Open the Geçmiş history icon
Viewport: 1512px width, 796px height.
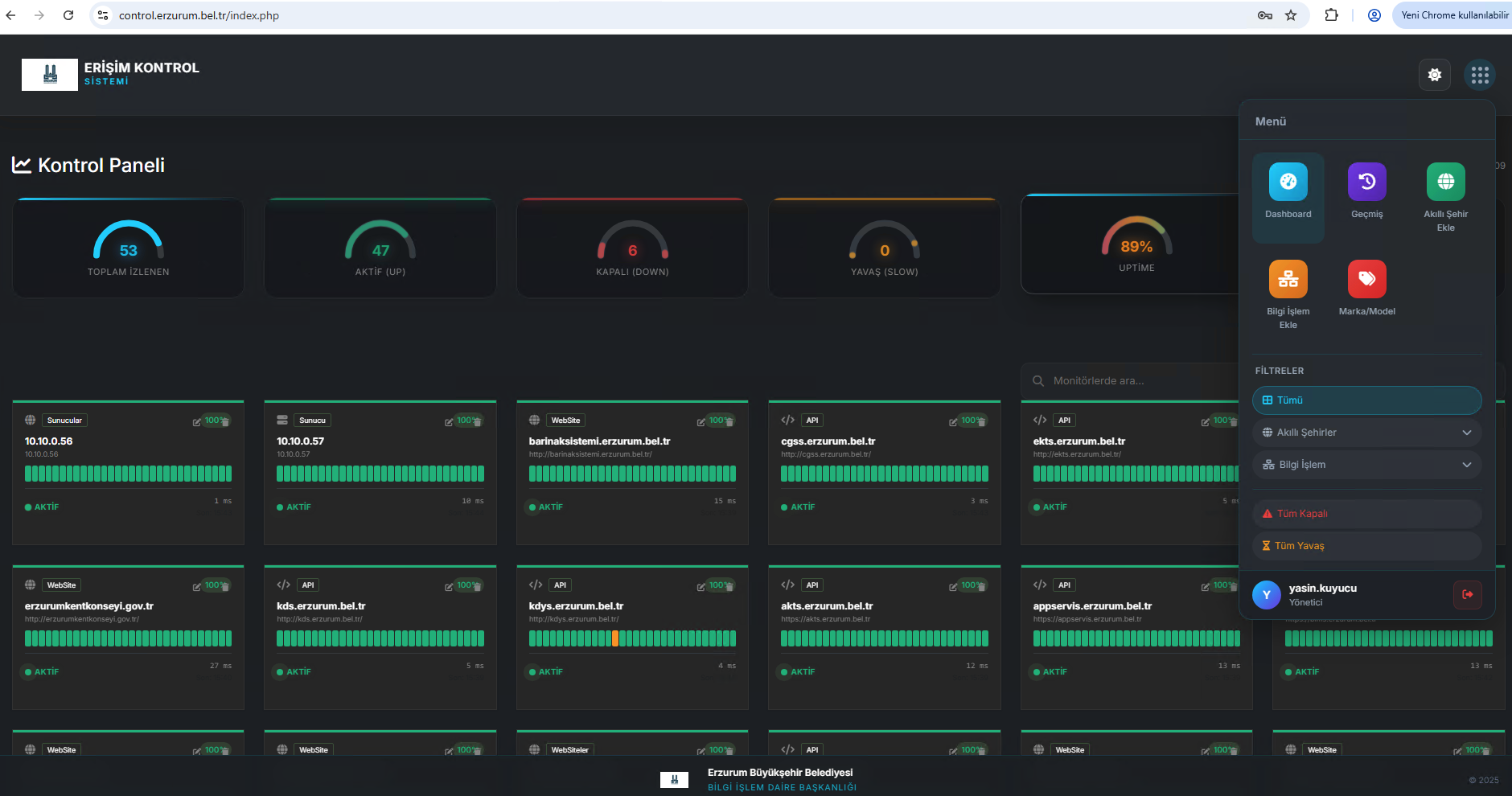click(x=1366, y=183)
